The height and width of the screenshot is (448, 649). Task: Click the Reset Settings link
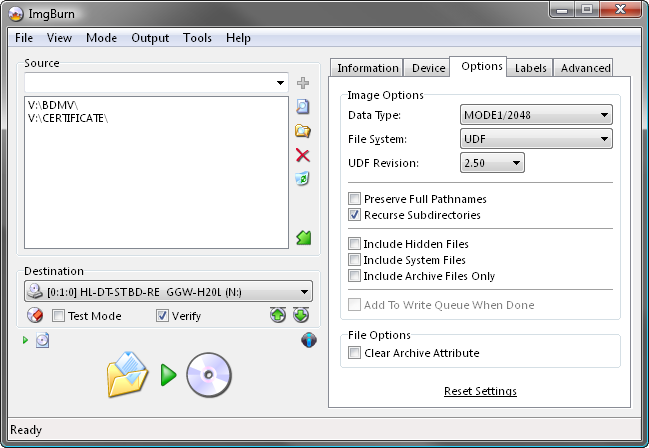coord(480,391)
